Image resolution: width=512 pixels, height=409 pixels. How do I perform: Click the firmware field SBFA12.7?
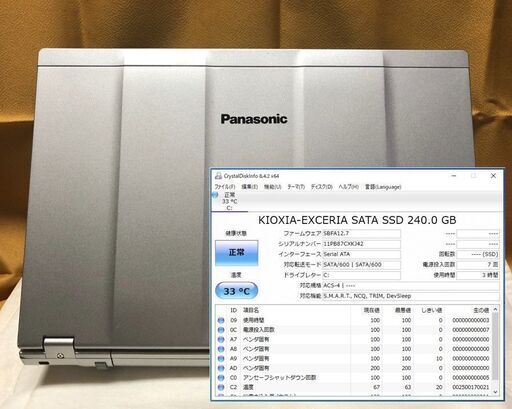click(x=361, y=233)
